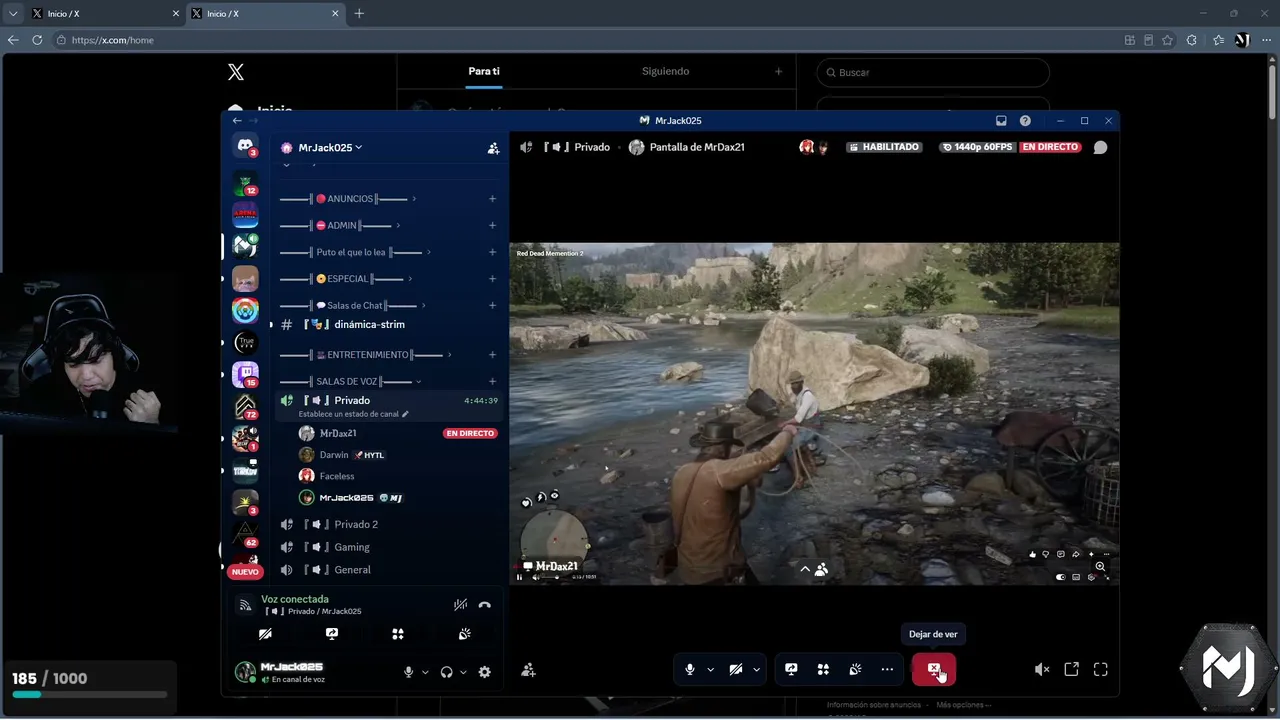
Task: Add channel to ADMIN category
Action: coord(492,226)
